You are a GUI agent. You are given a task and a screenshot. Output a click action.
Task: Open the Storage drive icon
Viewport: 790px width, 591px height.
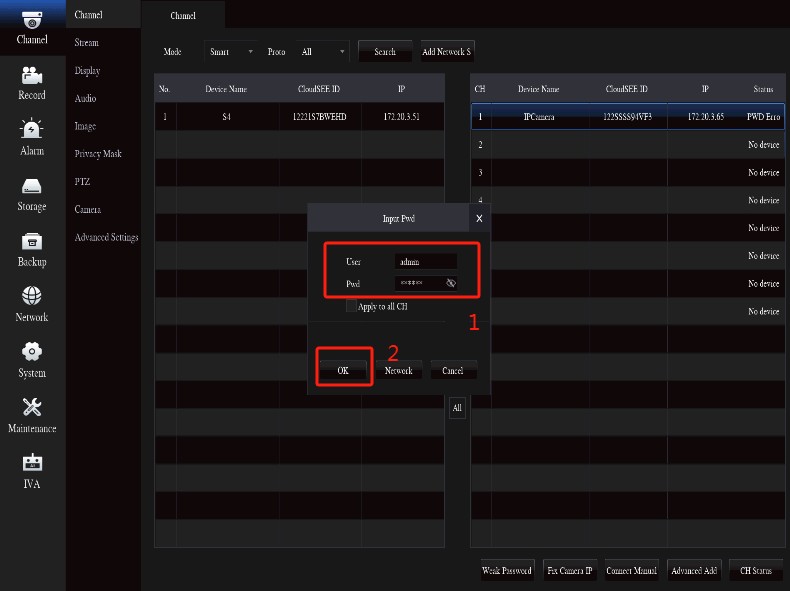click(32, 187)
